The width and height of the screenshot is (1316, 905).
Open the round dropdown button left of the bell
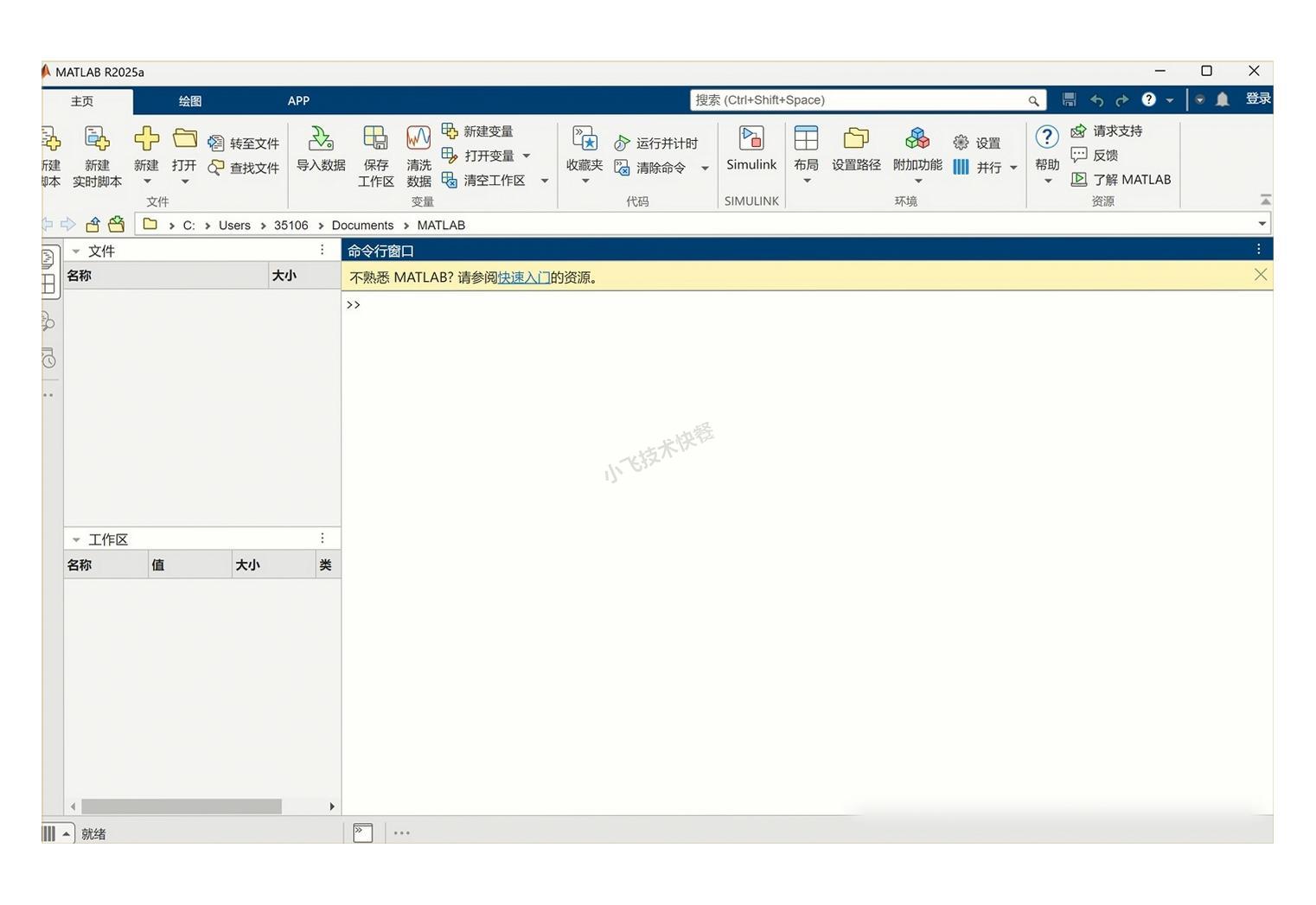(1200, 100)
